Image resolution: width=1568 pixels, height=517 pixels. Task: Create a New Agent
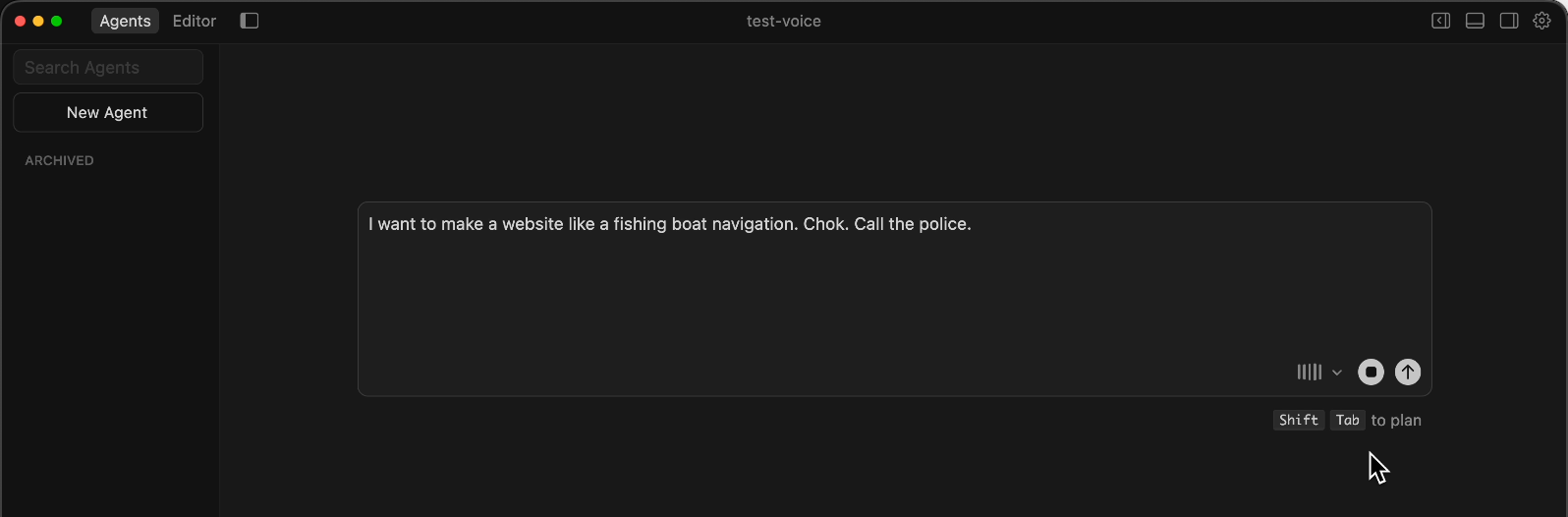pyautogui.click(x=108, y=112)
